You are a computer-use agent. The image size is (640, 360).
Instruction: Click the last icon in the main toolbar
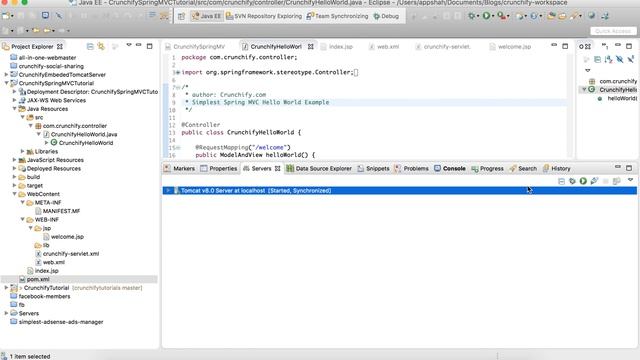coord(605,16)
